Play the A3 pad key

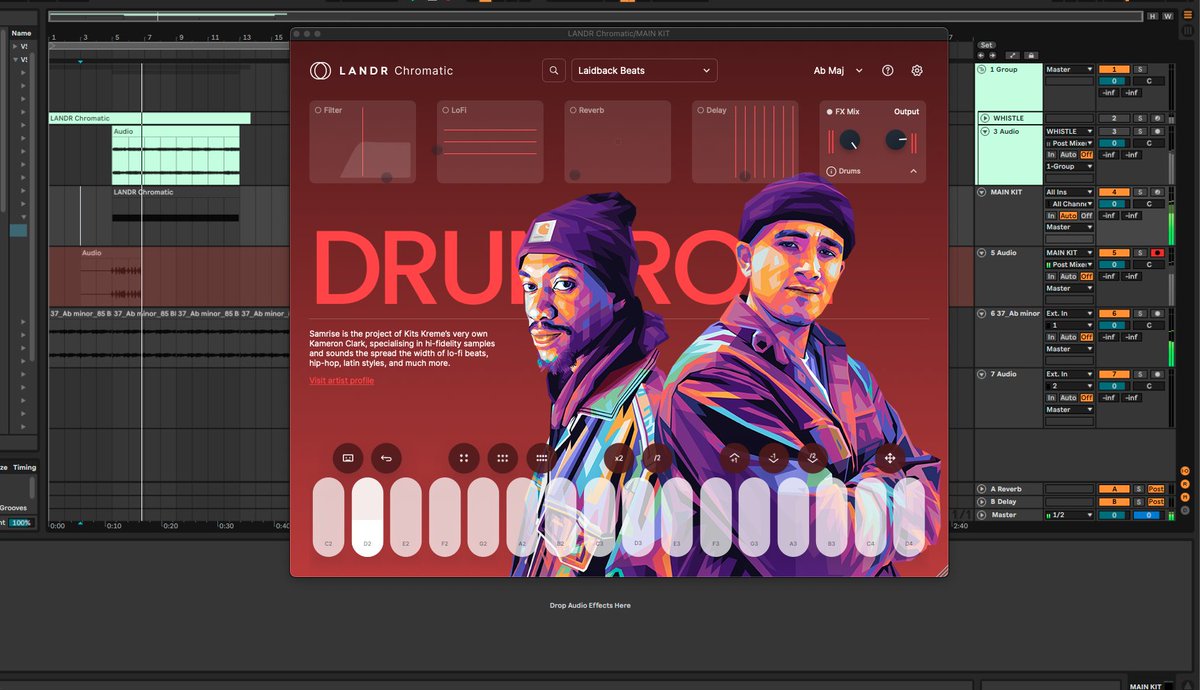793,517
